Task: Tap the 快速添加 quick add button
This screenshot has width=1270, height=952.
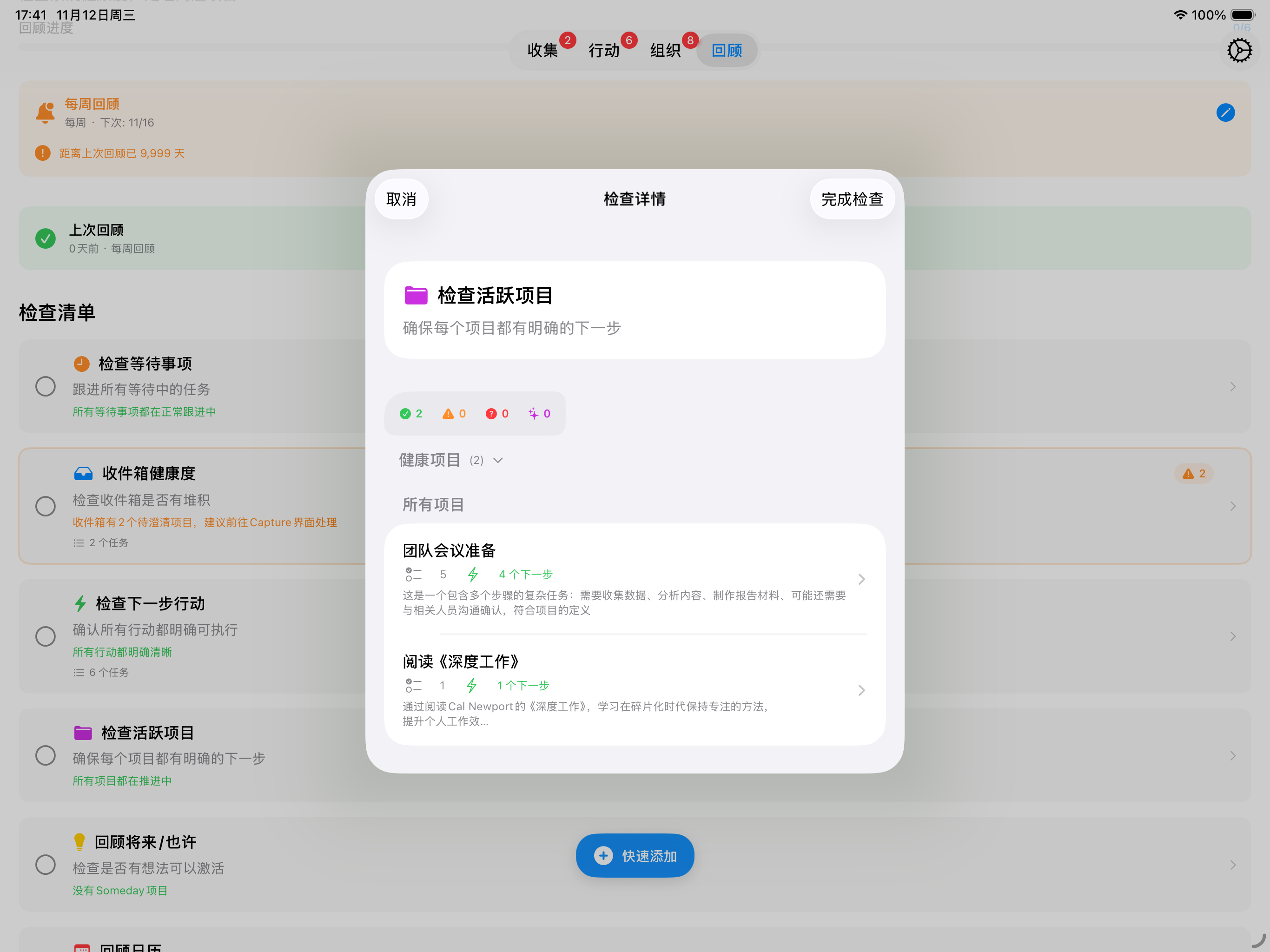Action: [635, 855]
